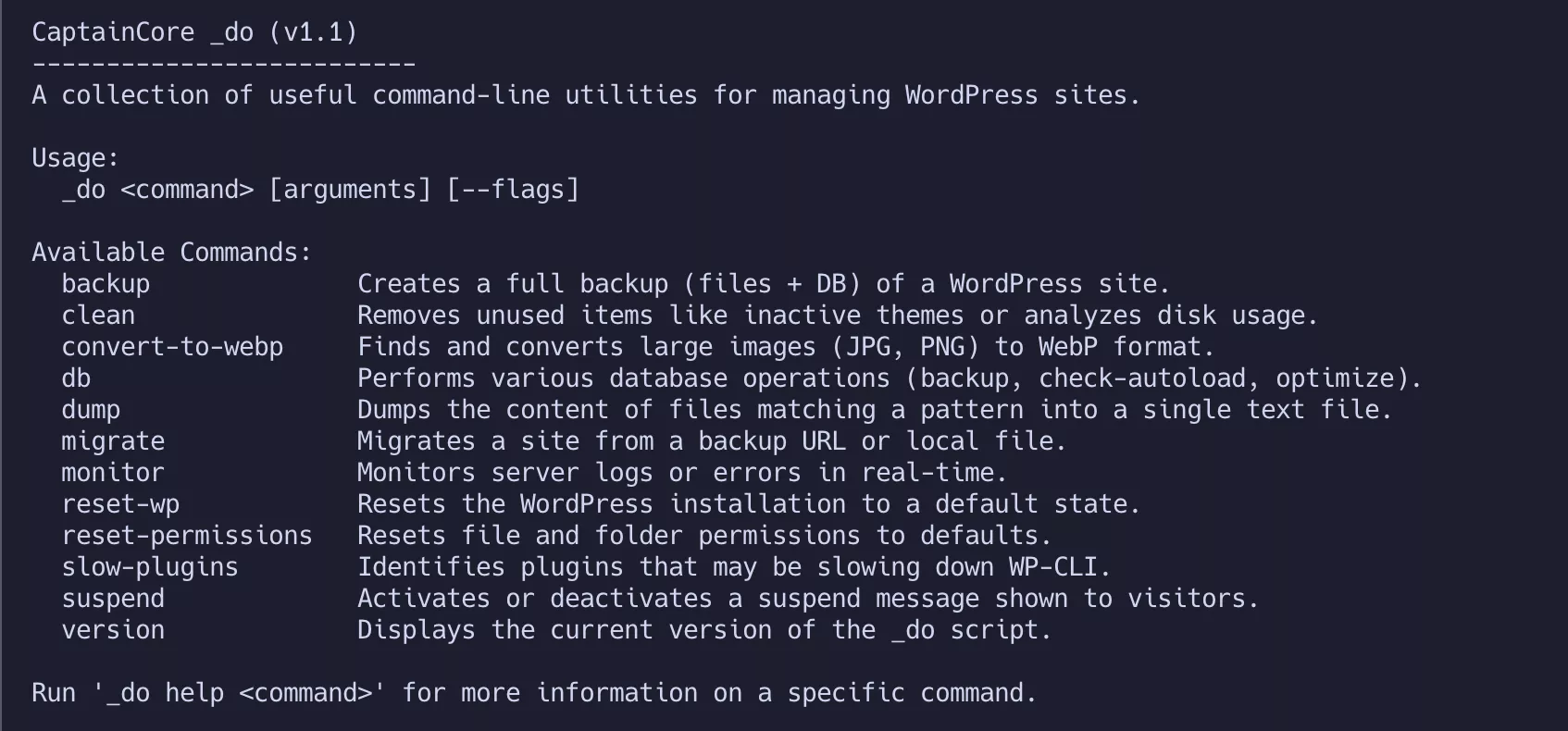Click the 'version' command name
1568x731 pixels.
(x=113, y=630)
